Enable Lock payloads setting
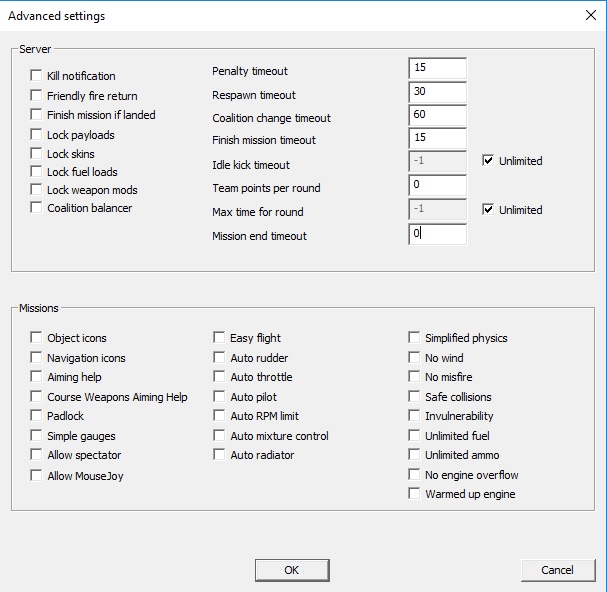The image size is (607, 592). tap(36, 134)
